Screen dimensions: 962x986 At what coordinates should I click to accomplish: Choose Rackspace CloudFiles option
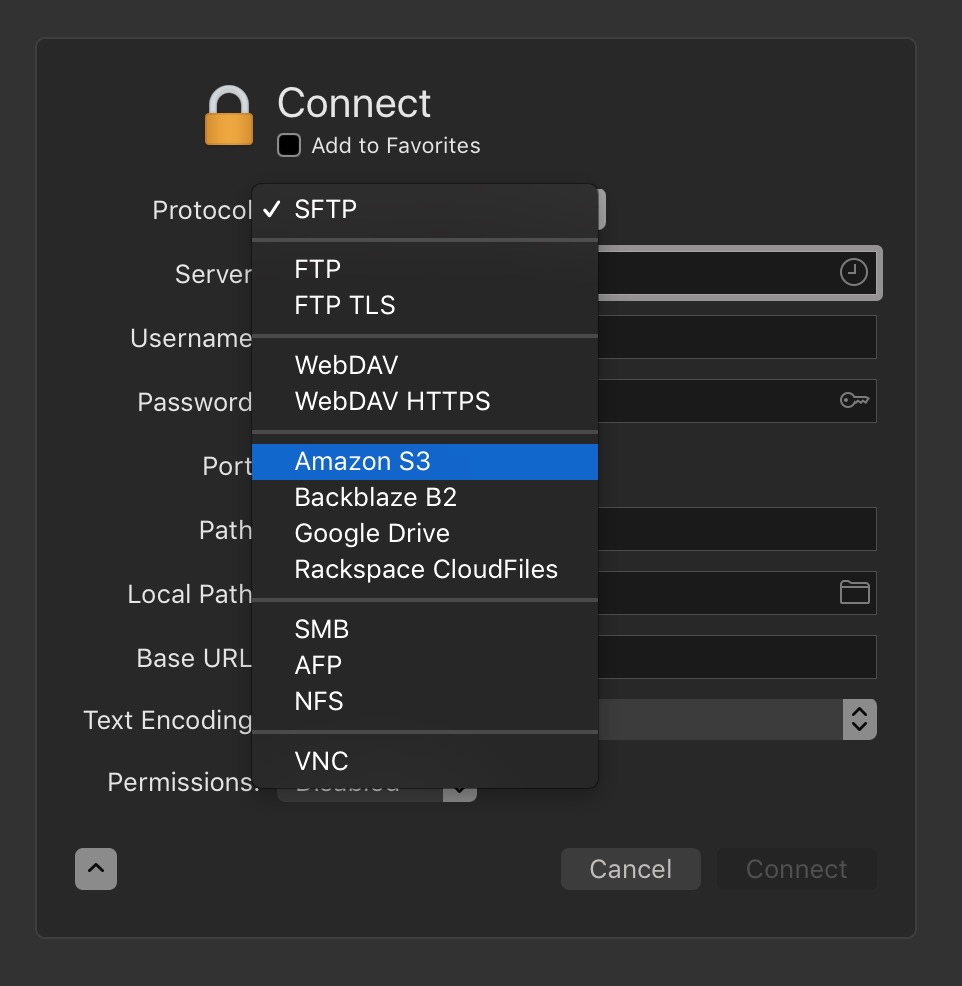pyautogui.click(x=424, y=569)
